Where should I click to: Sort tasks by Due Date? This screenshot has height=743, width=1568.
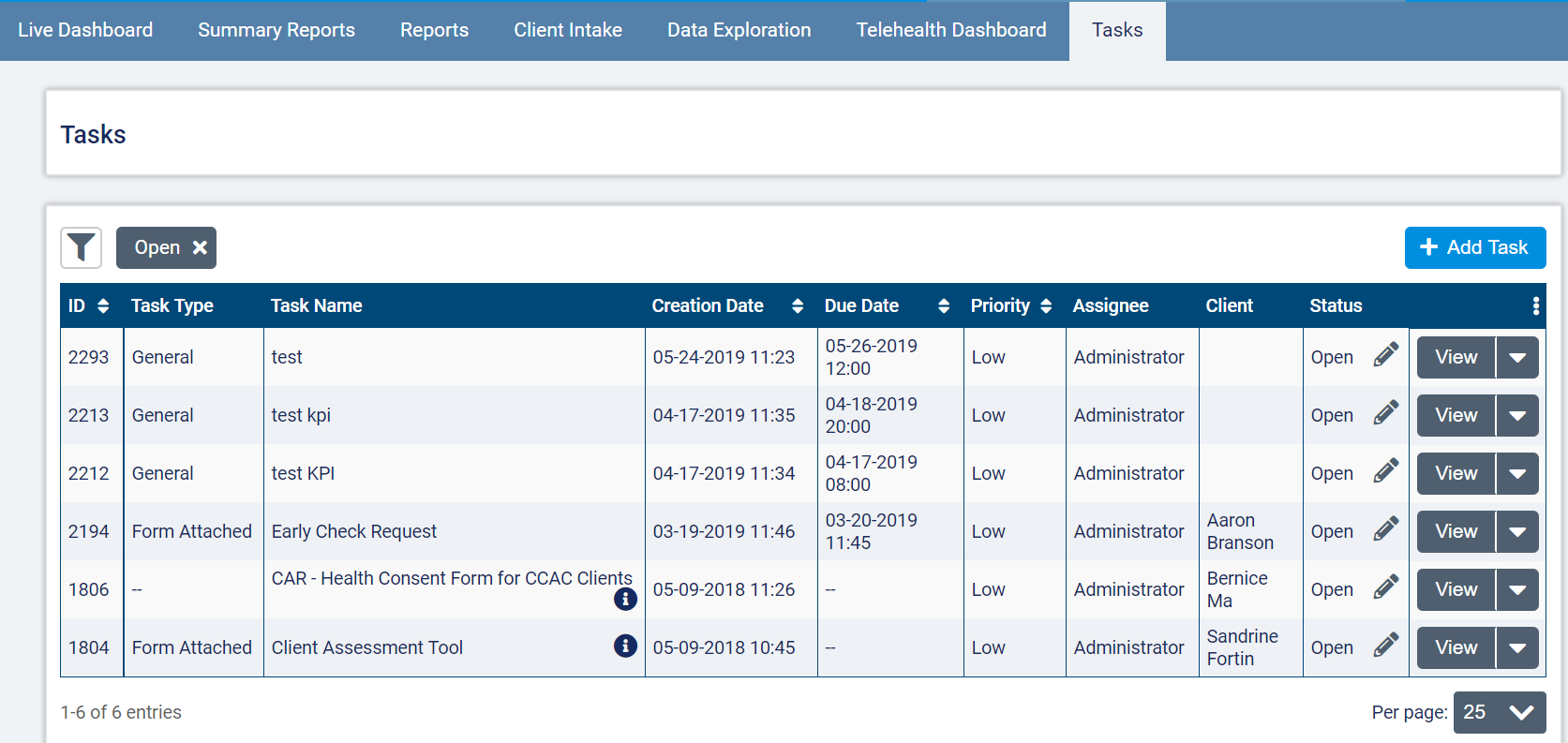click(943, 305)
